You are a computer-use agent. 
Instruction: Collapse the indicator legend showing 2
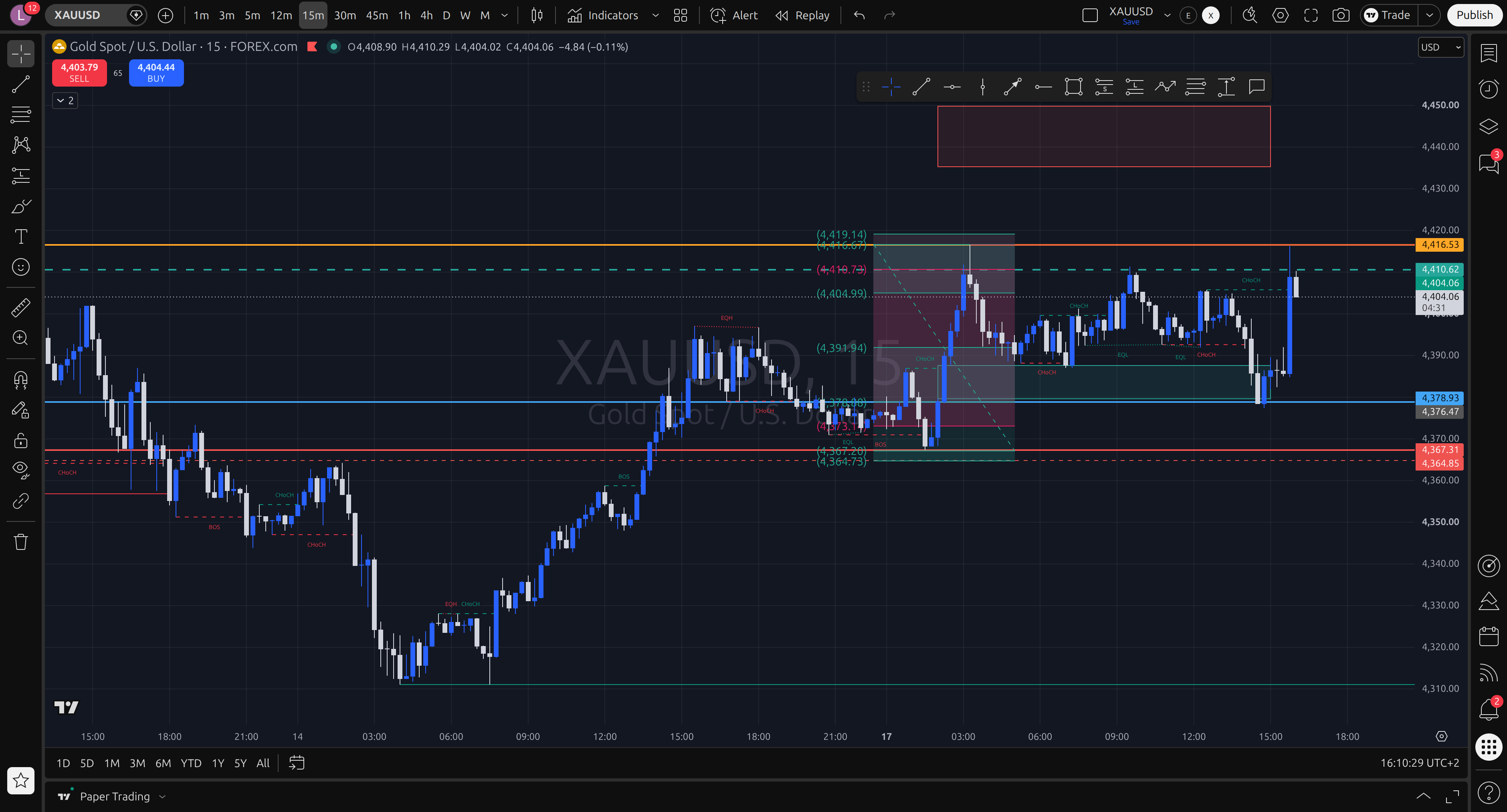(x=65, y=101)
